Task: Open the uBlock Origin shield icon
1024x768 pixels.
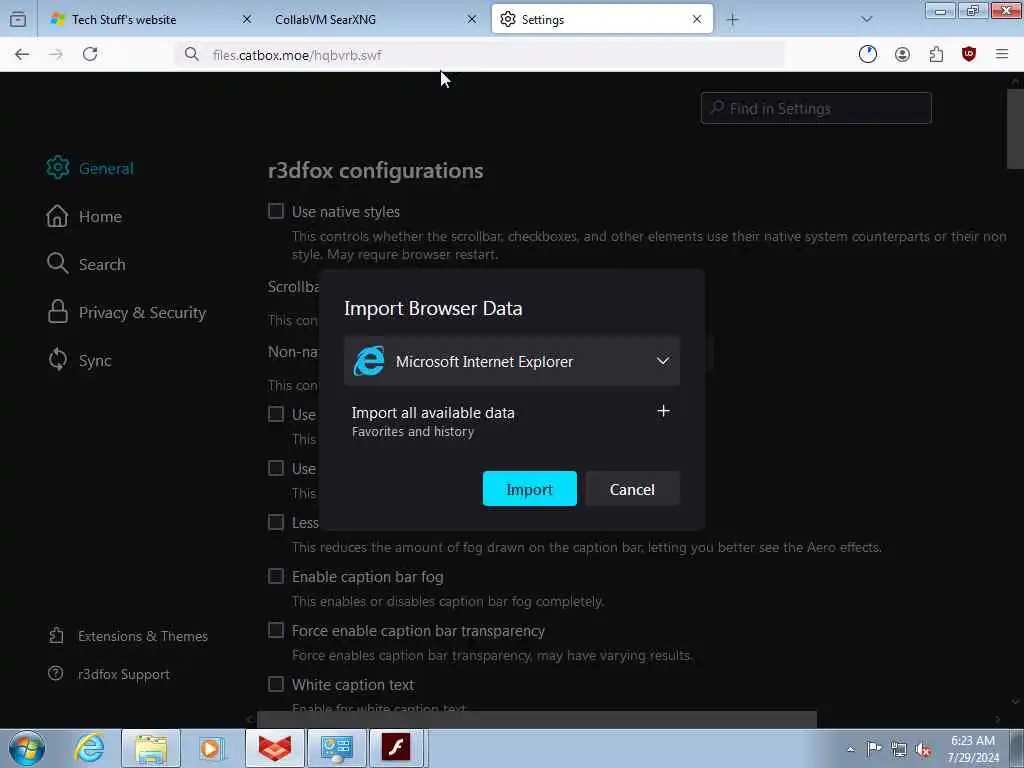Action: click(x=969, y=55)
